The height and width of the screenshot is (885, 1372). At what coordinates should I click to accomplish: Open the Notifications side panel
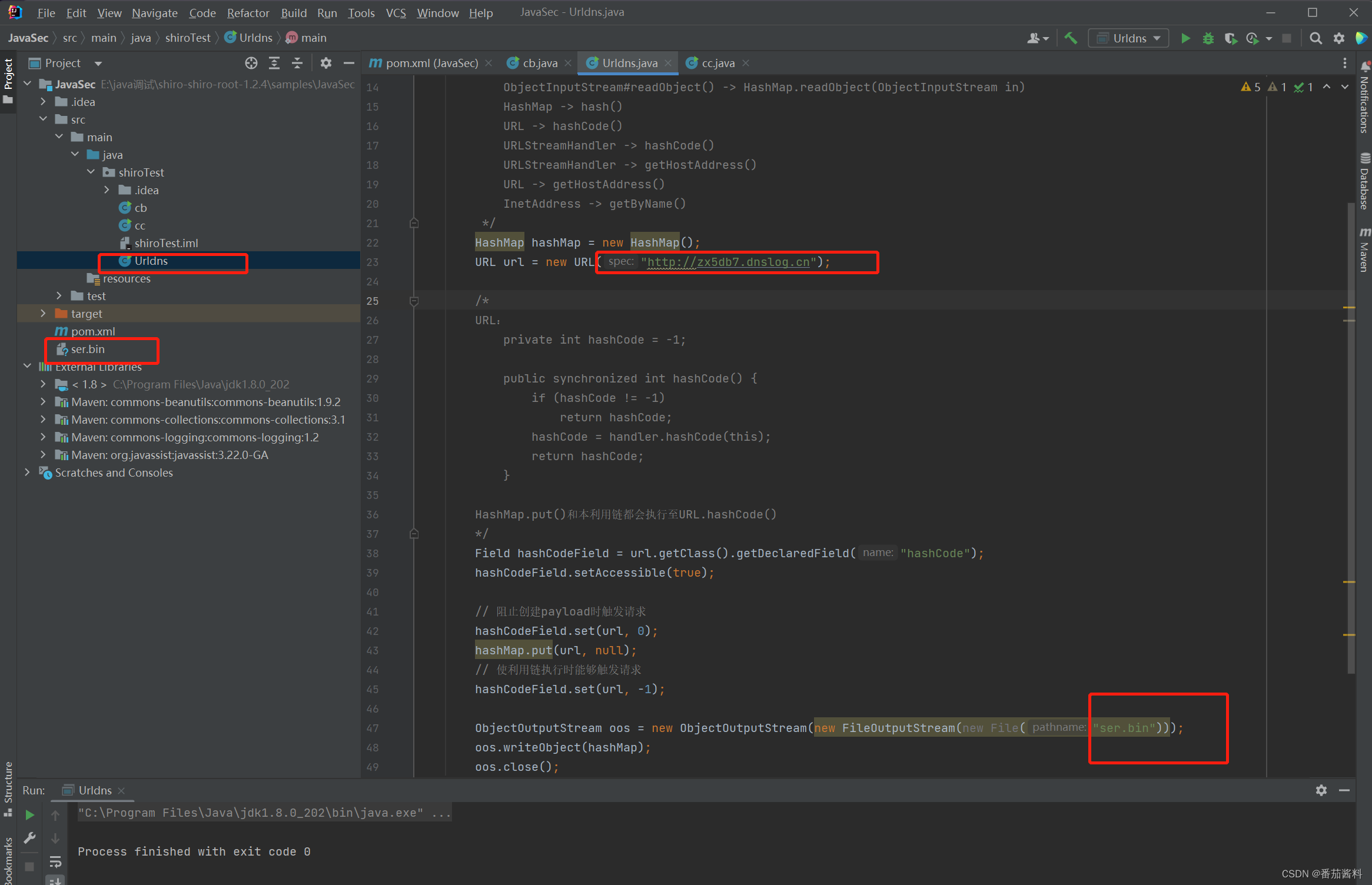[1364, 99]
